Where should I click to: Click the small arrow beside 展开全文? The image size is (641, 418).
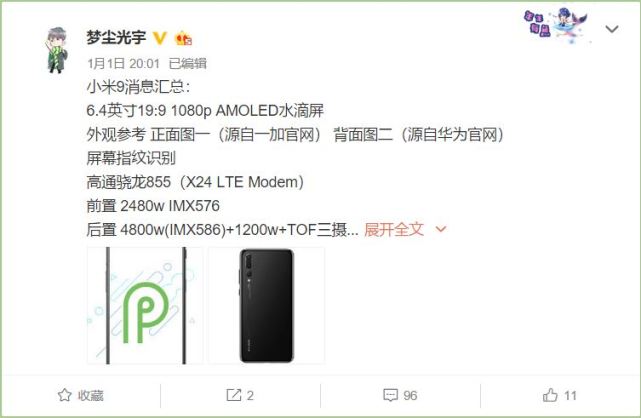coord(441,230)
